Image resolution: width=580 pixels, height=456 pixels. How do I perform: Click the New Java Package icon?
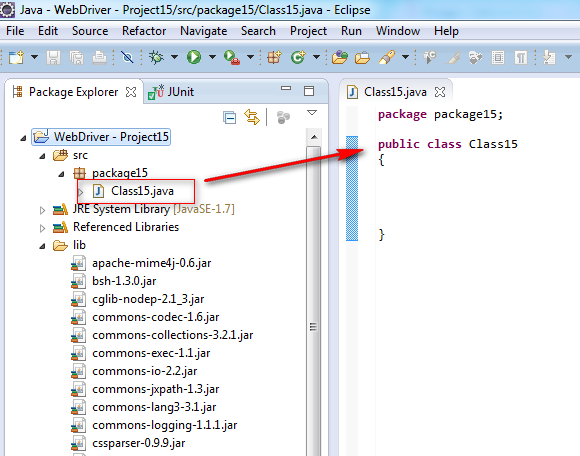(274, 57)
